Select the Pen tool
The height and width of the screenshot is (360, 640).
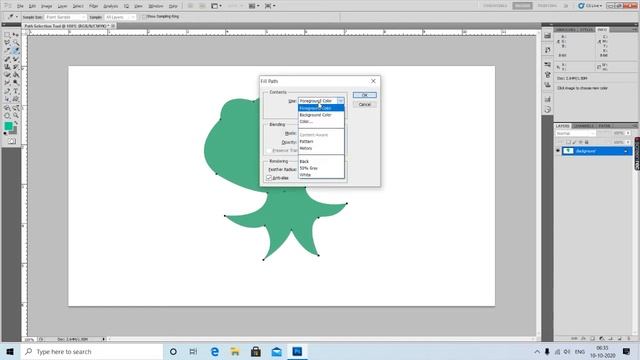click(7, 91)
